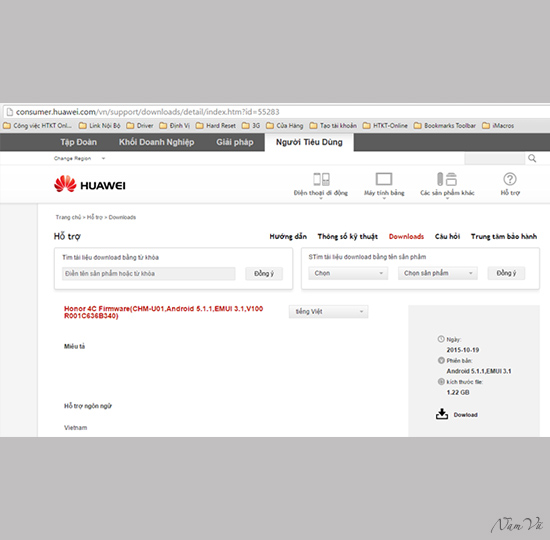Click the Download arrow icon

(x=442, y=414)
